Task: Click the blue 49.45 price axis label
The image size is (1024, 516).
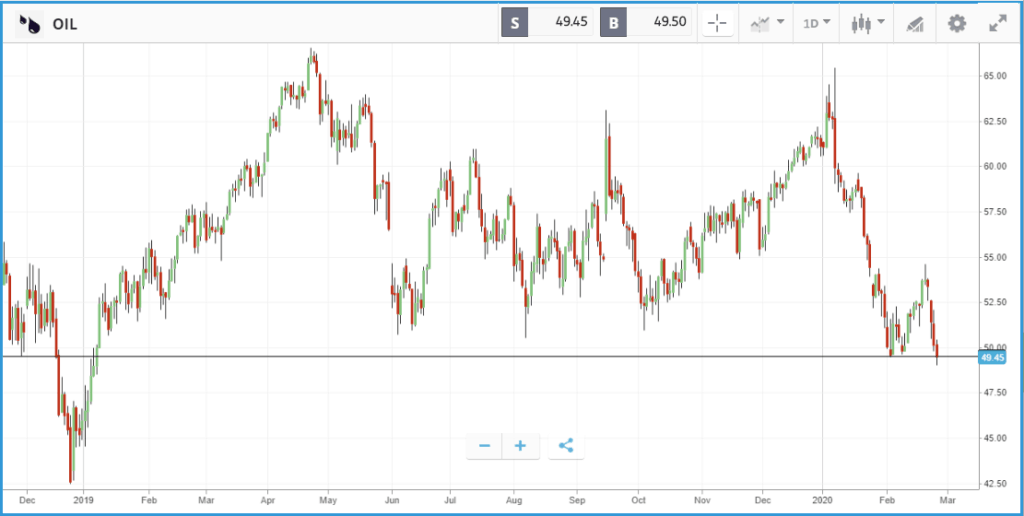Action: (x=992, y=357)
